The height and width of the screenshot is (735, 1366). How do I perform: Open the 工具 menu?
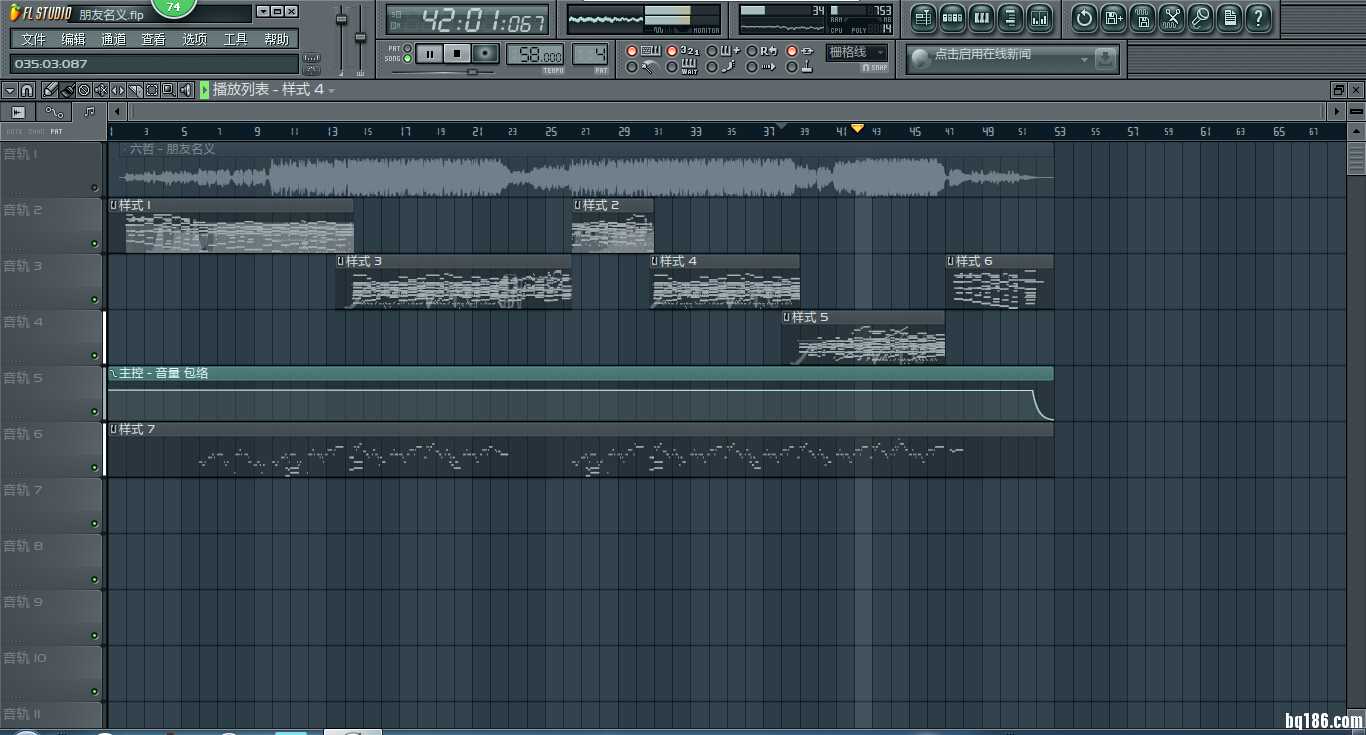click(235, 39)
